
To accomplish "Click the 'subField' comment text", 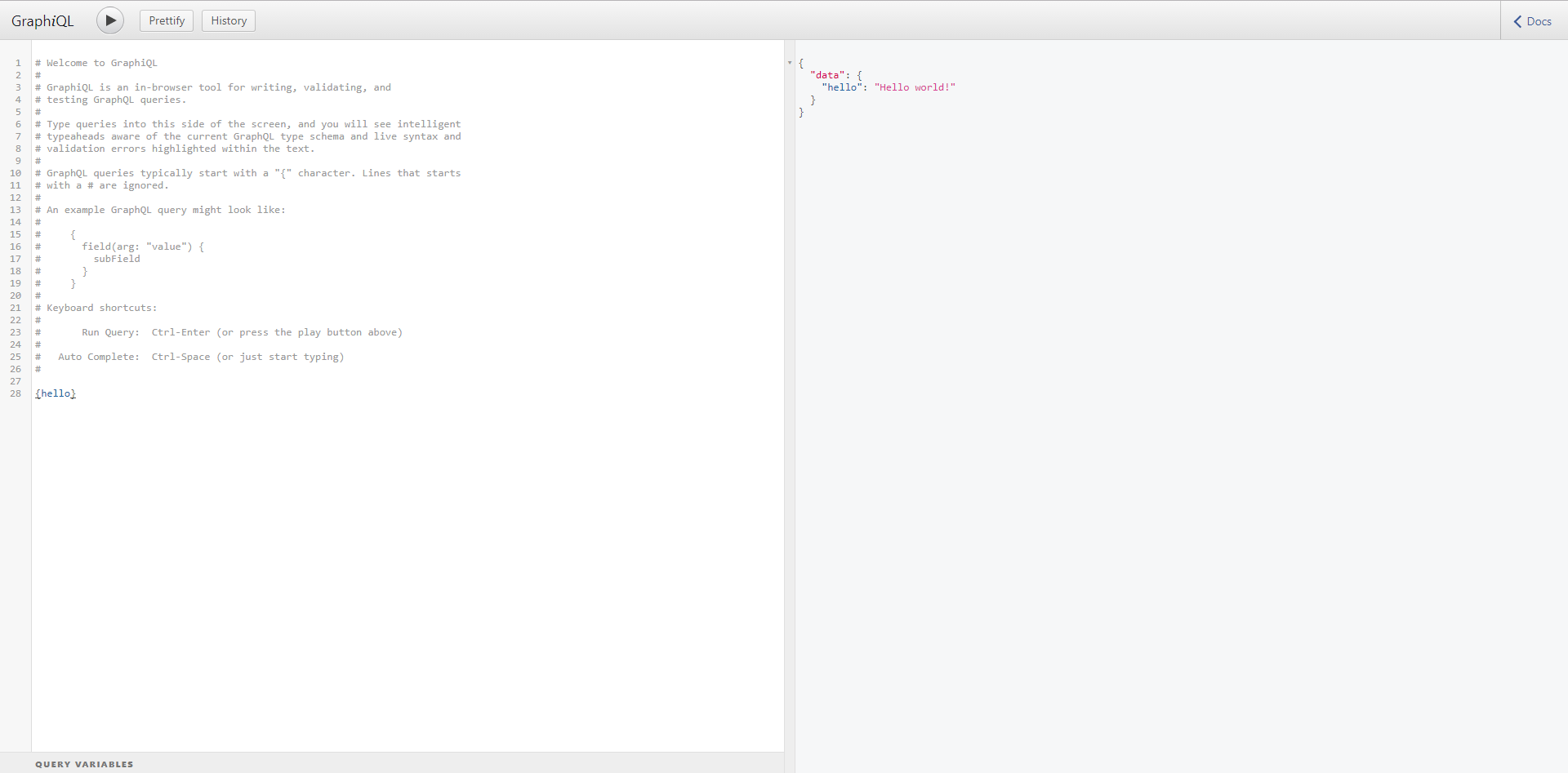I will [x=117, y=259].
